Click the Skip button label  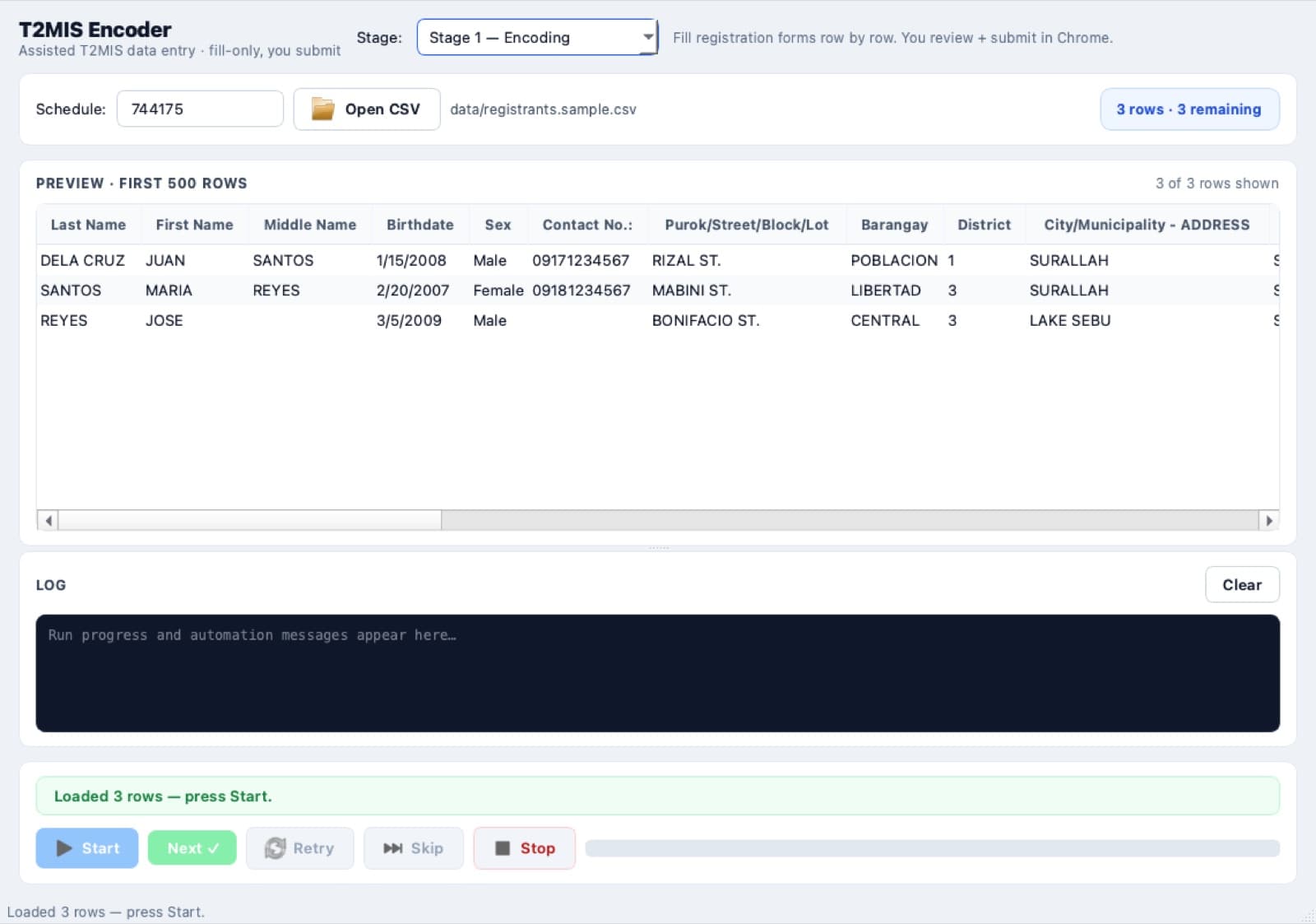pyautogui.click(x=427, y=847)
